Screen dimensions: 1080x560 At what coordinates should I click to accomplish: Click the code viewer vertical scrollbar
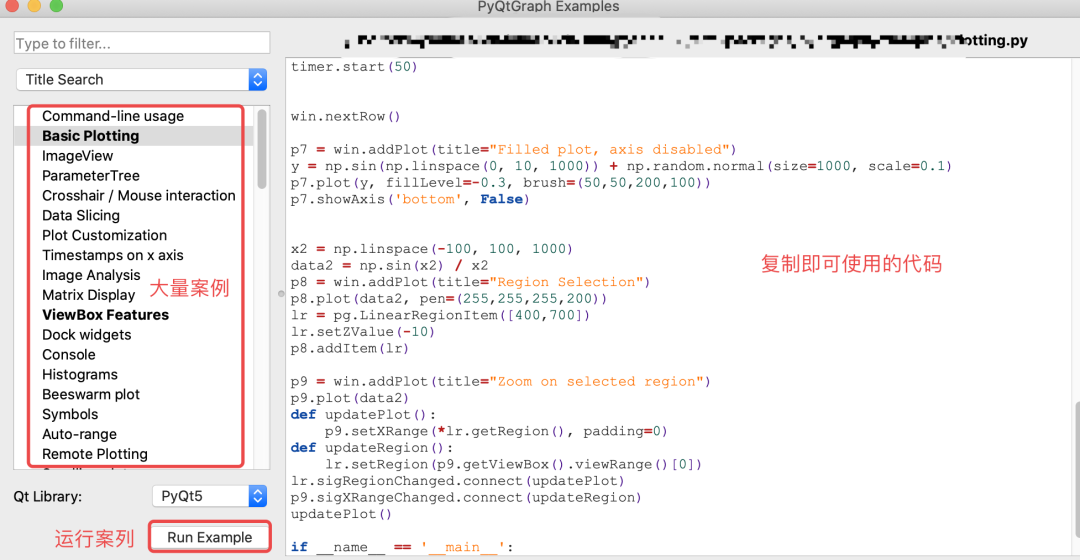point(1077,470)
